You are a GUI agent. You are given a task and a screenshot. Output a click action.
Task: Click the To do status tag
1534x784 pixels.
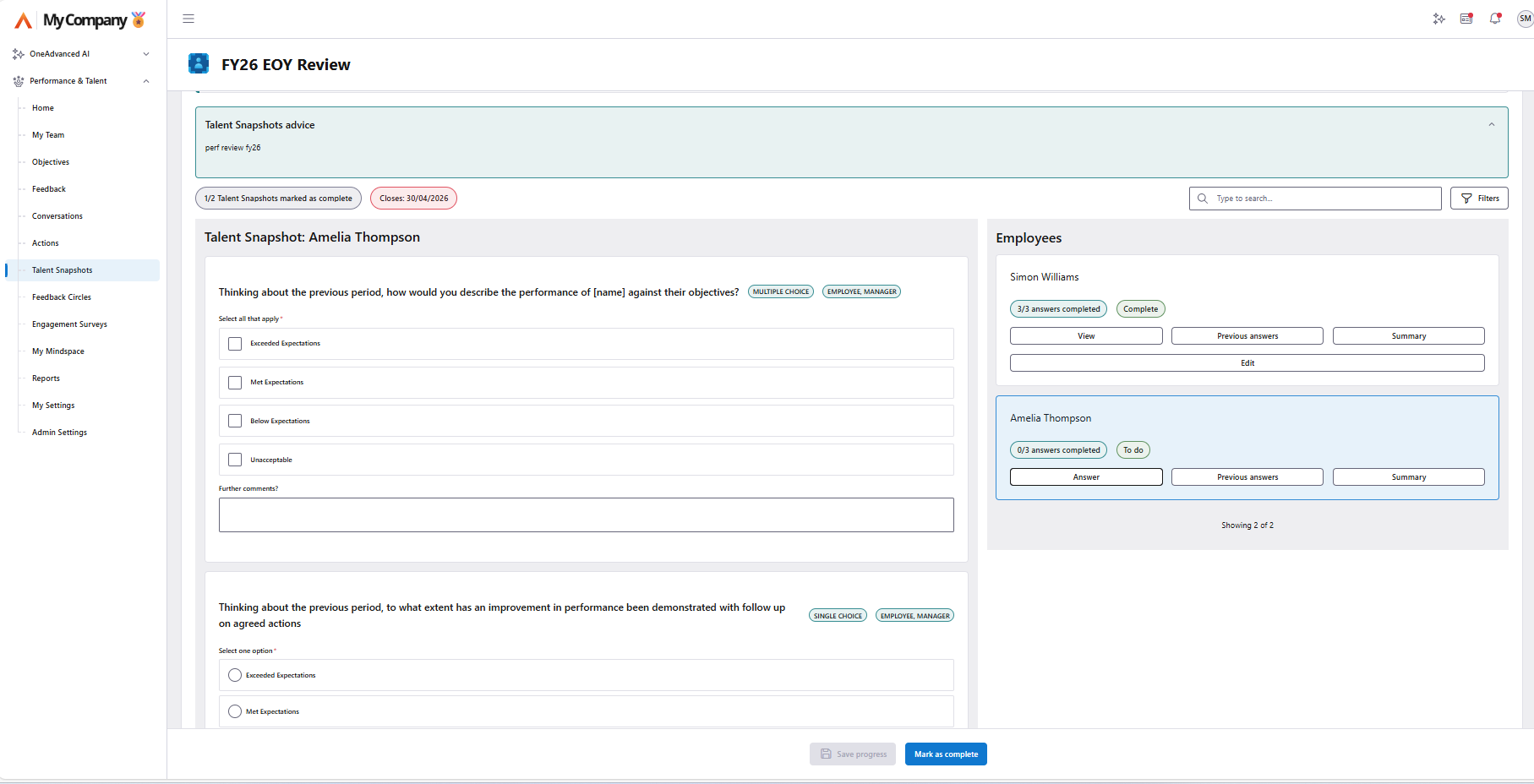1133,450
